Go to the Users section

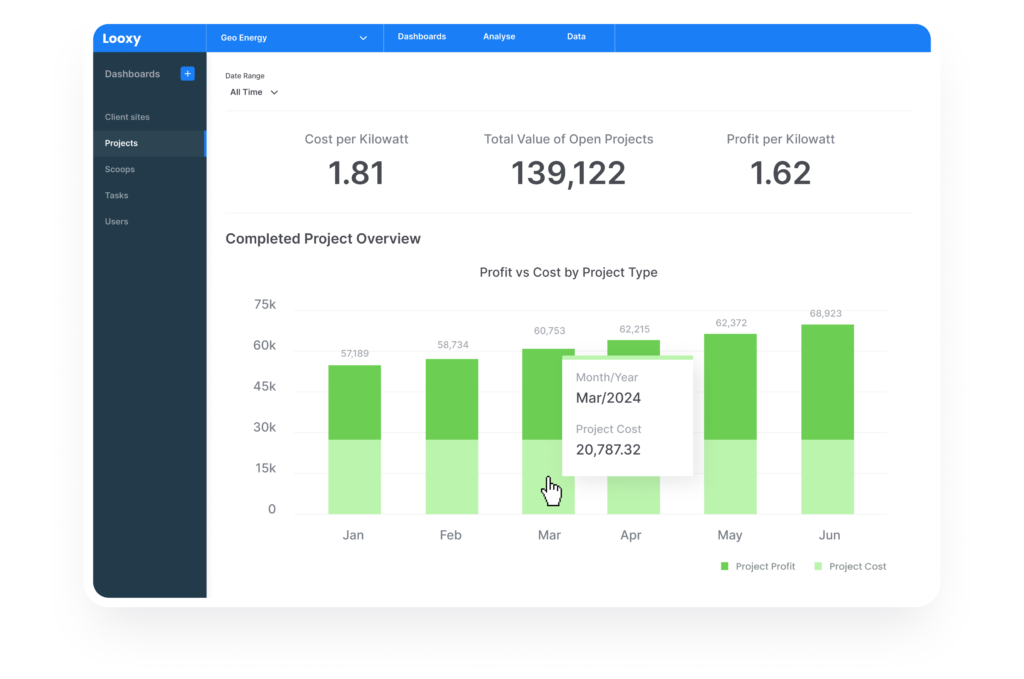(x=115, y=221)
